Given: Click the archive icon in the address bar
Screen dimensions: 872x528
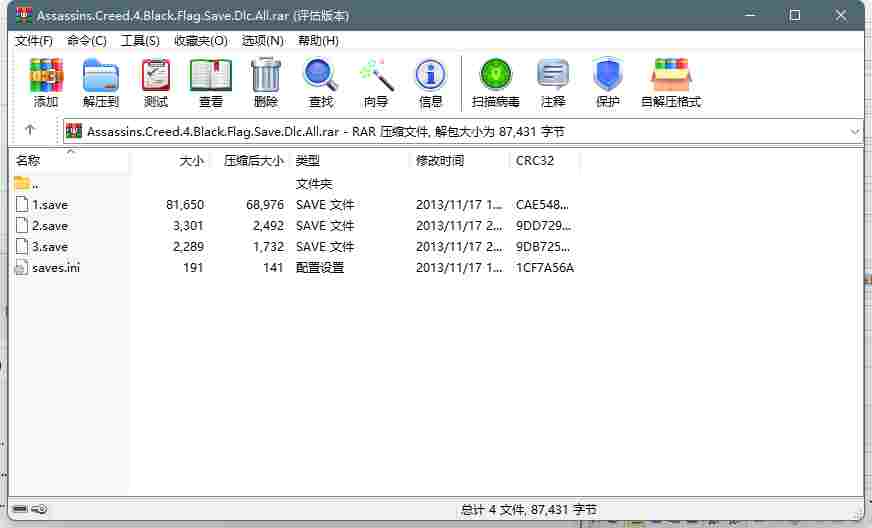Looking at the screenshot, I should click(x=74, y=131).
